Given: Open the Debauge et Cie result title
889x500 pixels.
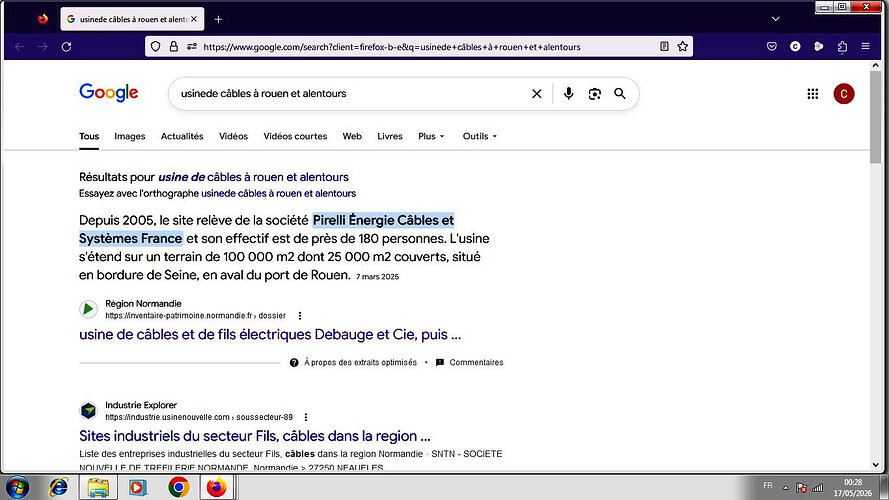Looking at the screenshot, I should pyautogui.click(x=270, y=334).
